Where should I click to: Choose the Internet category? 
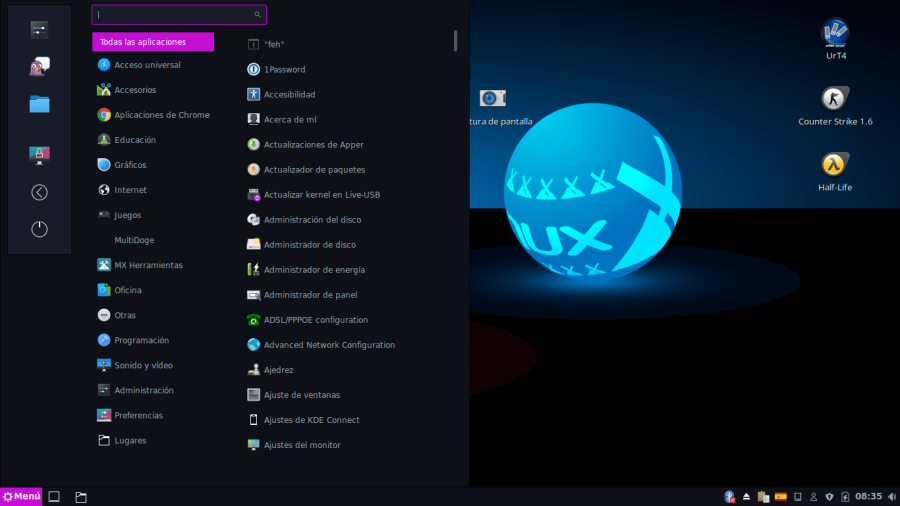tap(130, 190)
